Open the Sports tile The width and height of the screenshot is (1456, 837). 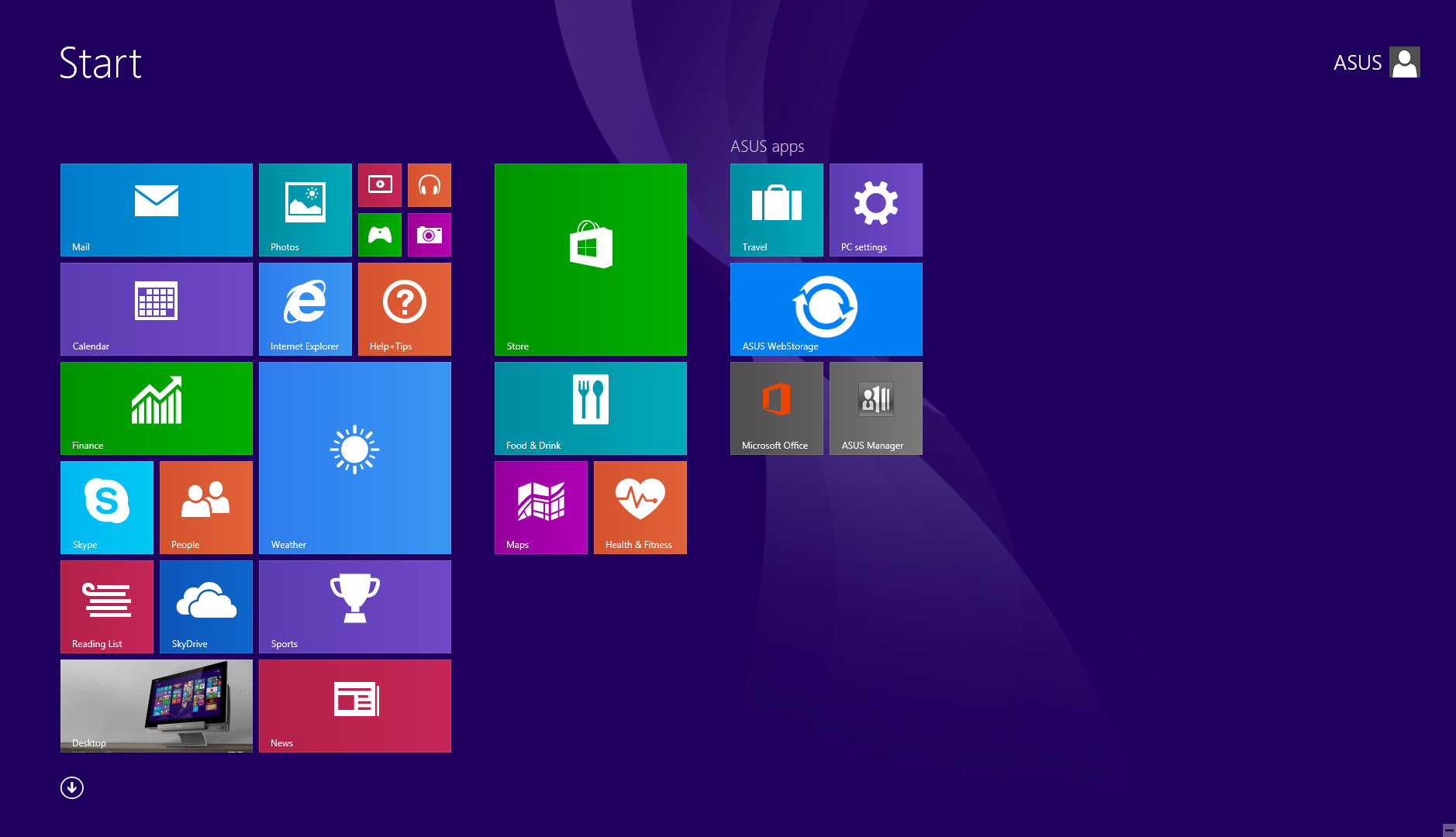click(x=355, y=607)
